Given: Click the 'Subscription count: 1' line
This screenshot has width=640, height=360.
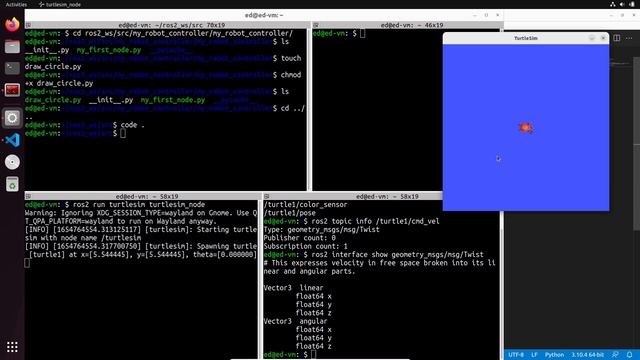Looking at the screenshot, I should (305, 246).
